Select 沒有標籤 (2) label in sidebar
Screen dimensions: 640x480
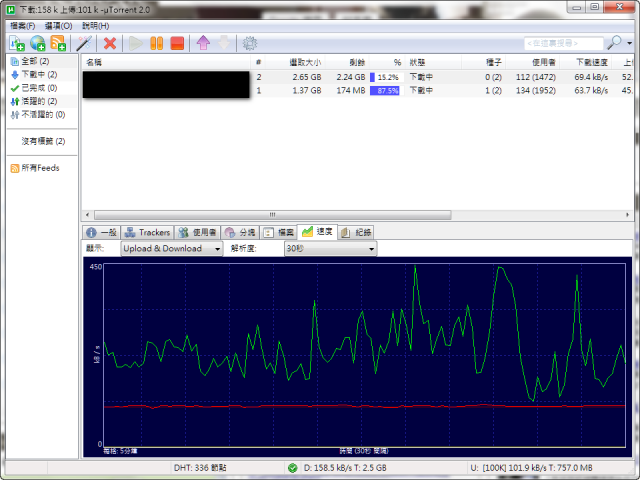point(43,141)
